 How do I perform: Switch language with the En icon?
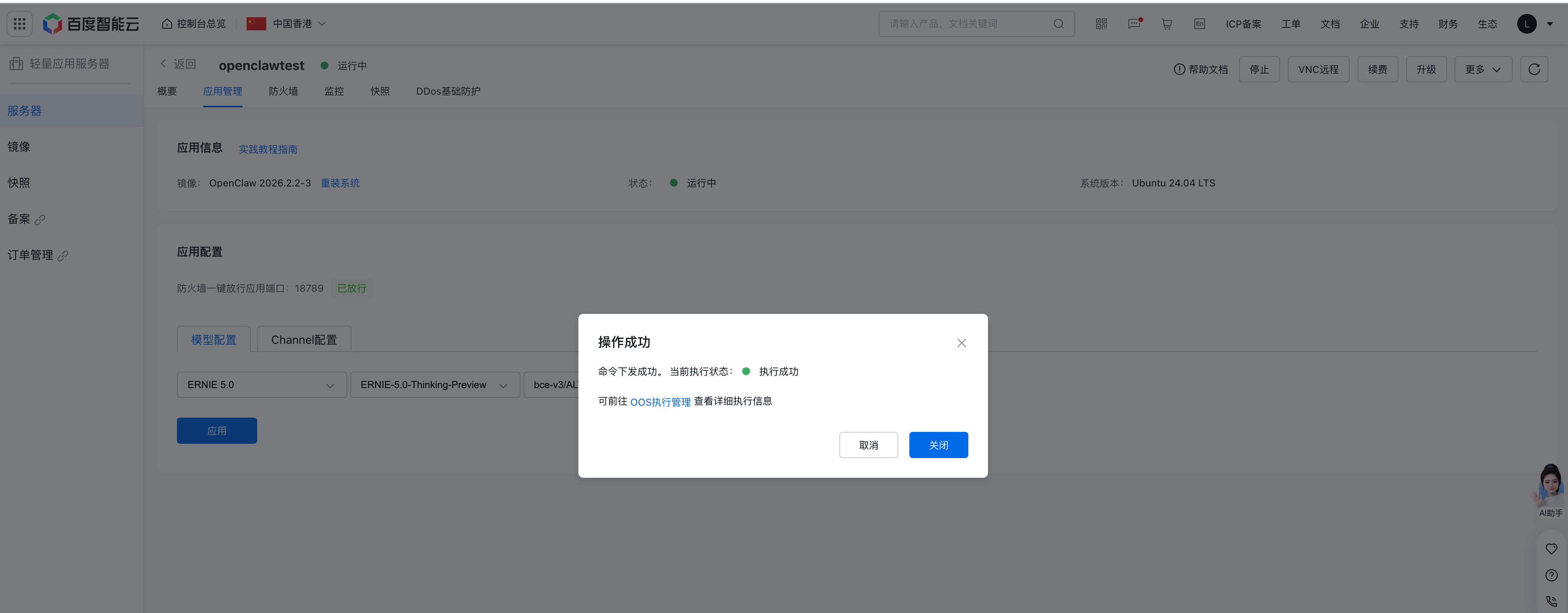coord(1199,24)
